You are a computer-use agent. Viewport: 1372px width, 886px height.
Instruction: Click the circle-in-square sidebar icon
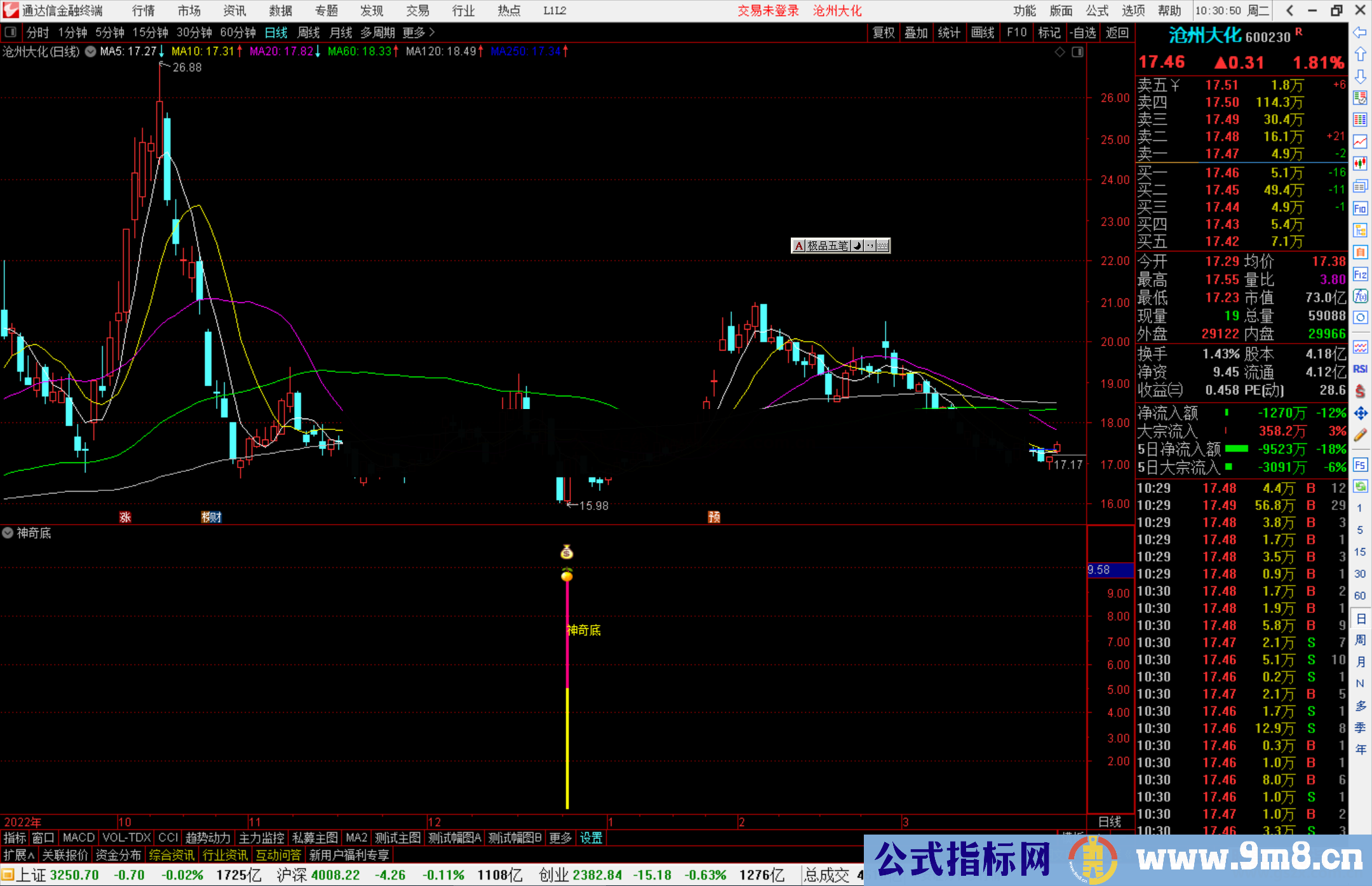(x=1360, y=318)
